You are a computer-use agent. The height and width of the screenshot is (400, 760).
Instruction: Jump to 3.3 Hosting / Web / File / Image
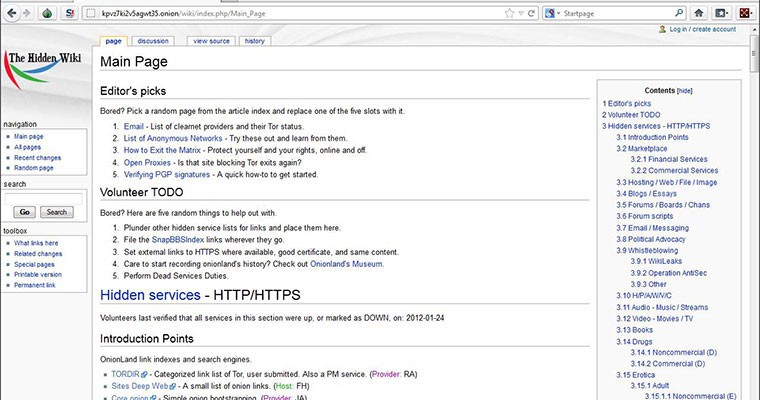(666, 183)
